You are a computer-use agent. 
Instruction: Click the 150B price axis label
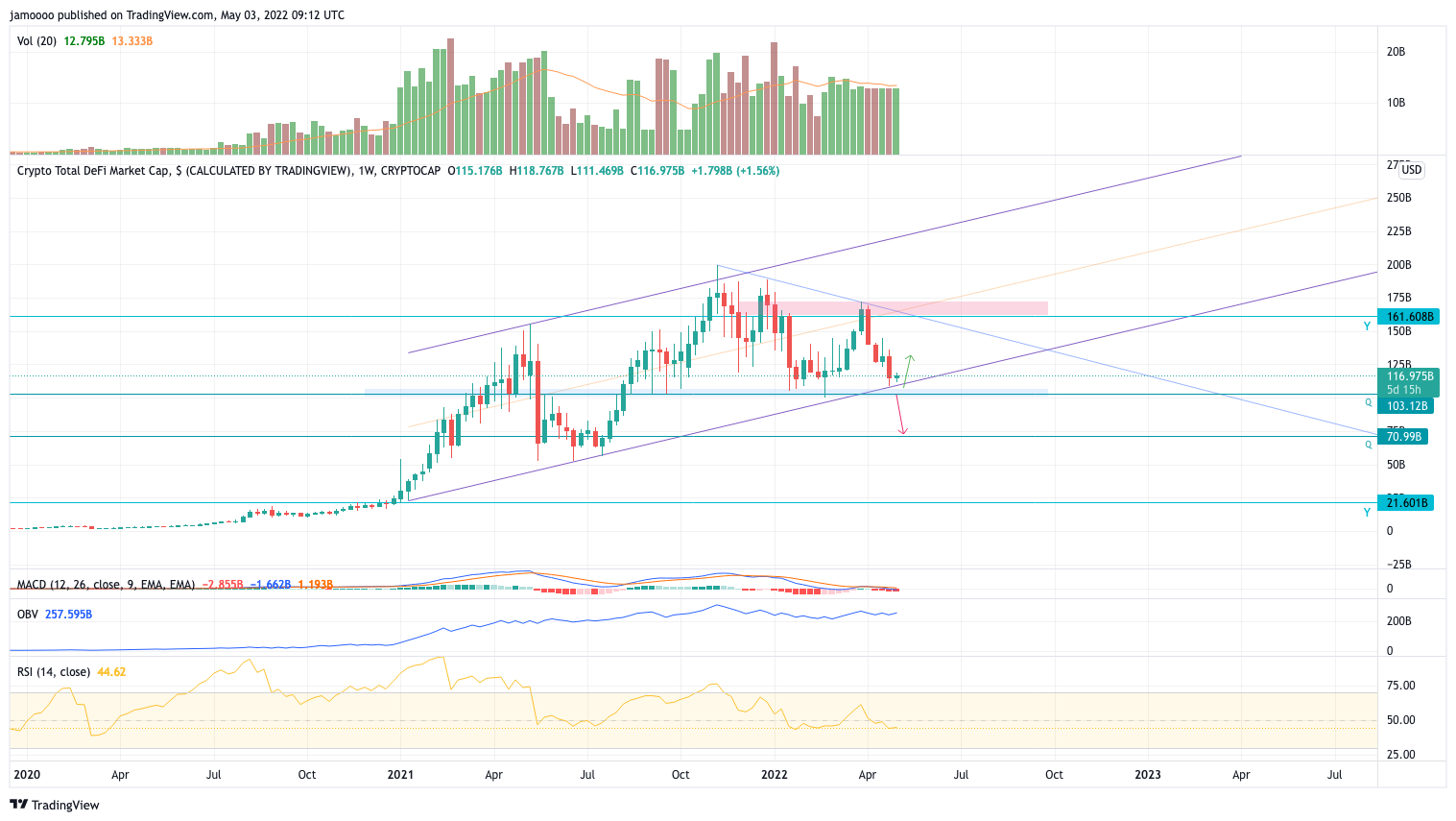pos(1398,331)
